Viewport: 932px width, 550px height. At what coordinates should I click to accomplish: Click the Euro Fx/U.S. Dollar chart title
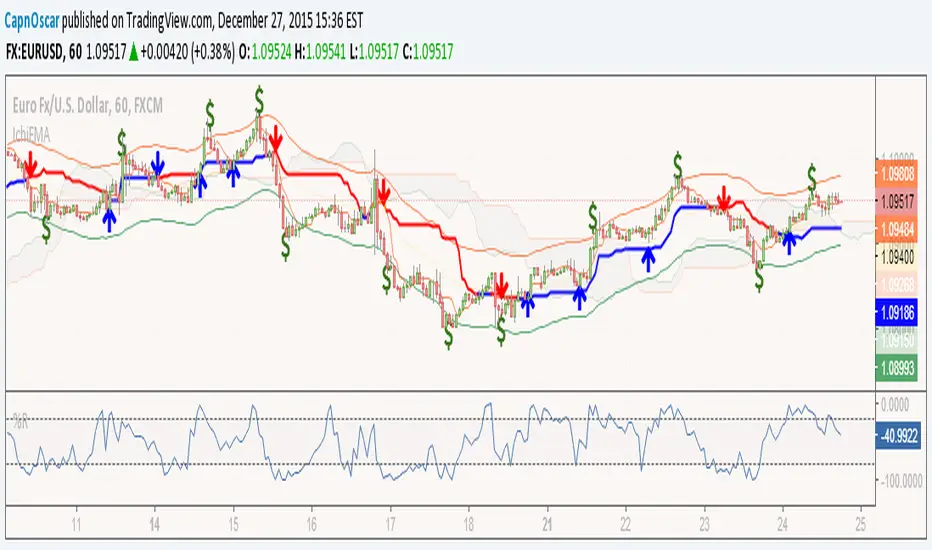87,106
